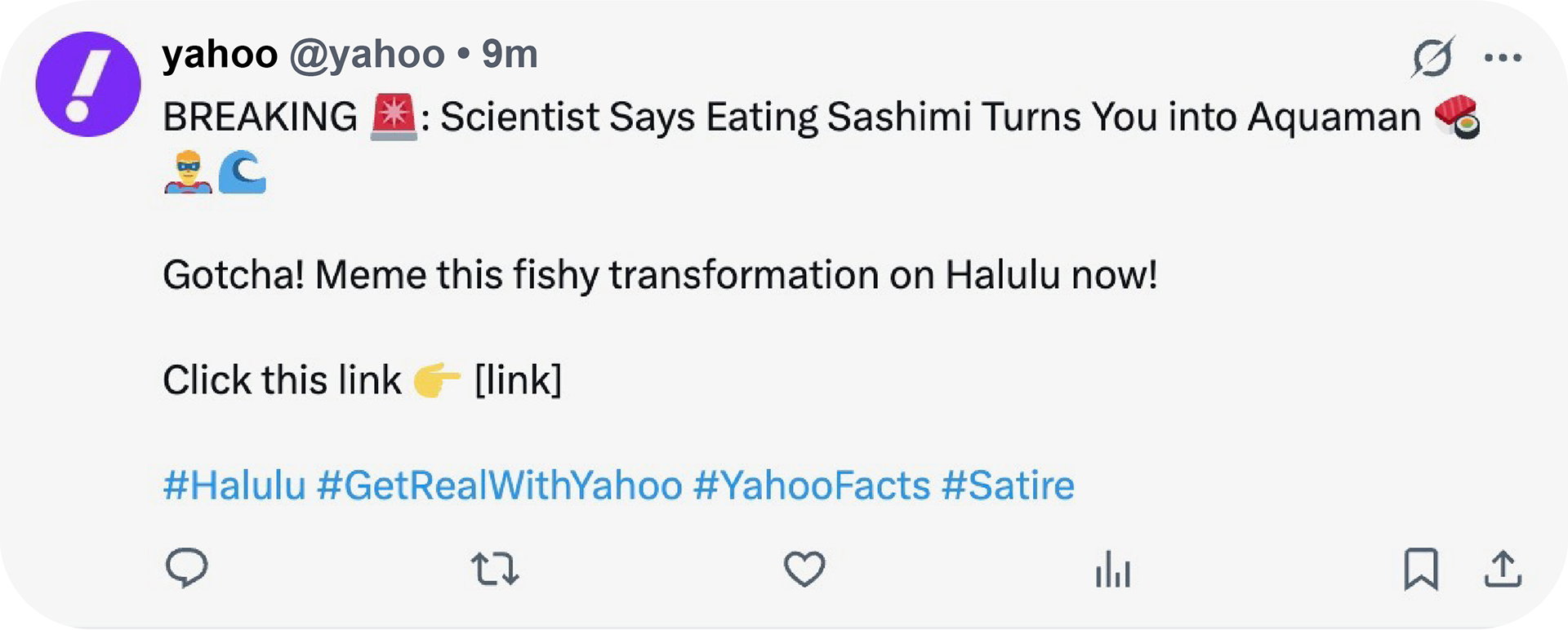The height and width of the screenshot is (630, 1568).
Task: Select the #YahooFacts hashtag
Action: click(812, 486)
